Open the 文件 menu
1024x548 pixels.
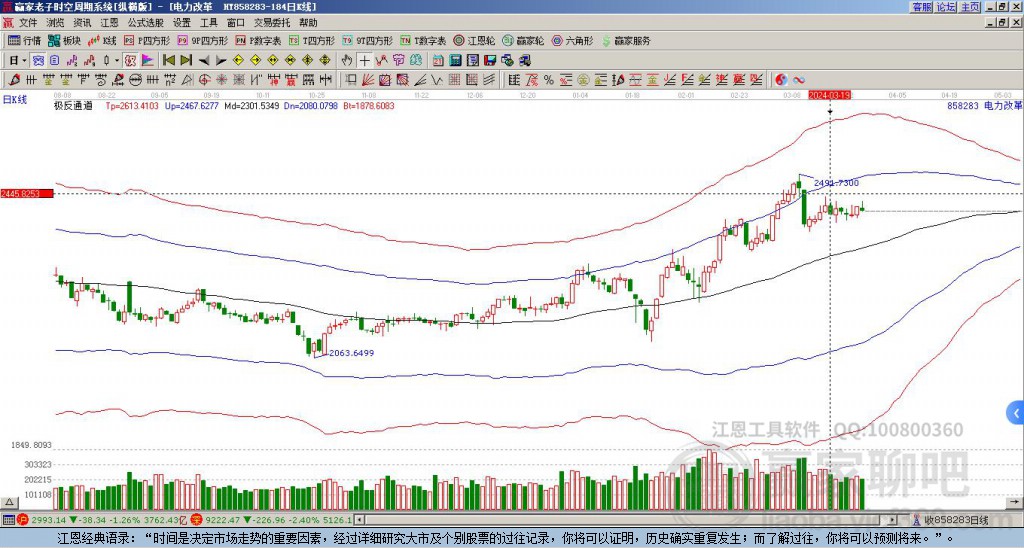coord(27,23)
